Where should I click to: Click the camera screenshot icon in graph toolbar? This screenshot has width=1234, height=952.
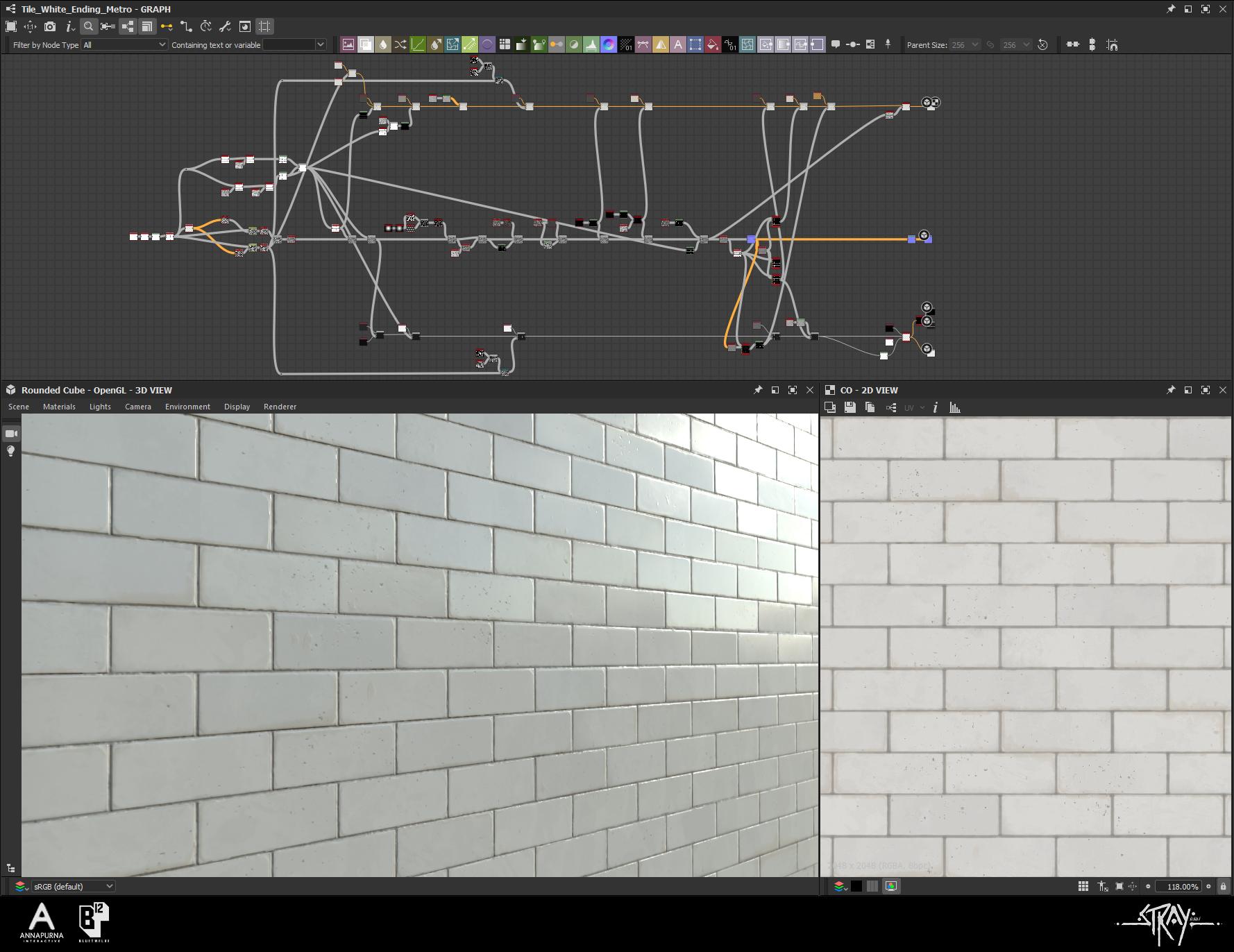(50, 26)
